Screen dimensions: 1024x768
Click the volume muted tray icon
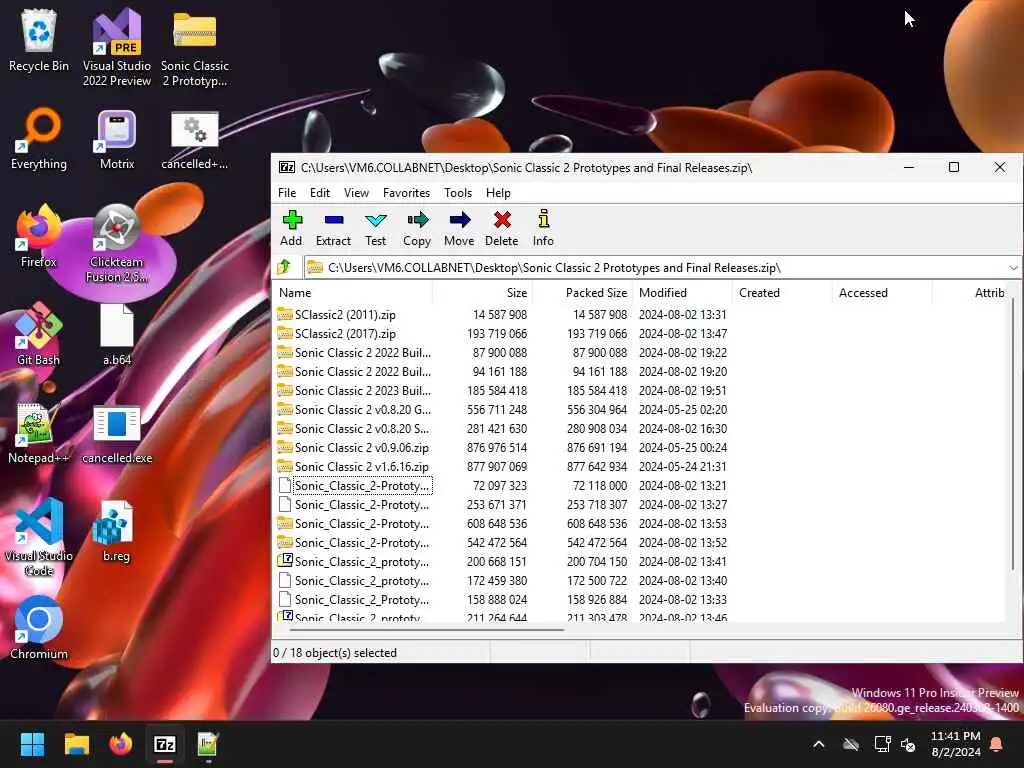(908, 744)
